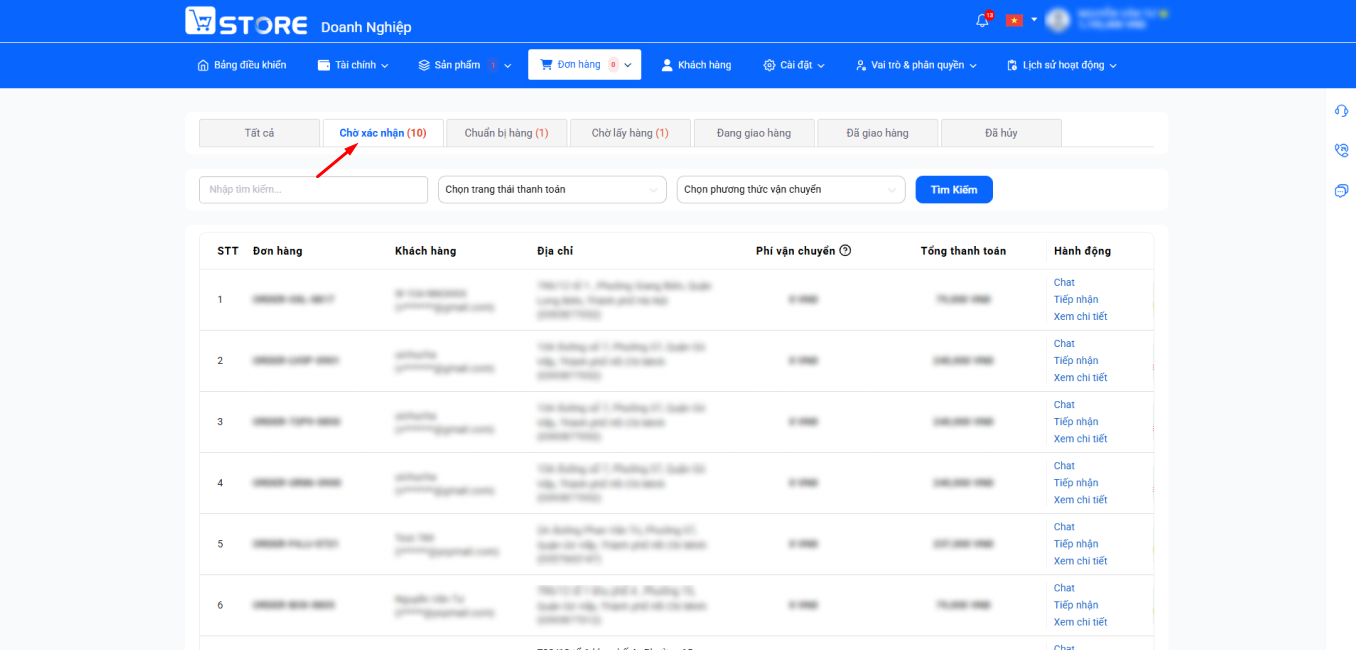1356x650 pixels.
Task: Click the Khách hàng column header
Action: coord(425,251)
